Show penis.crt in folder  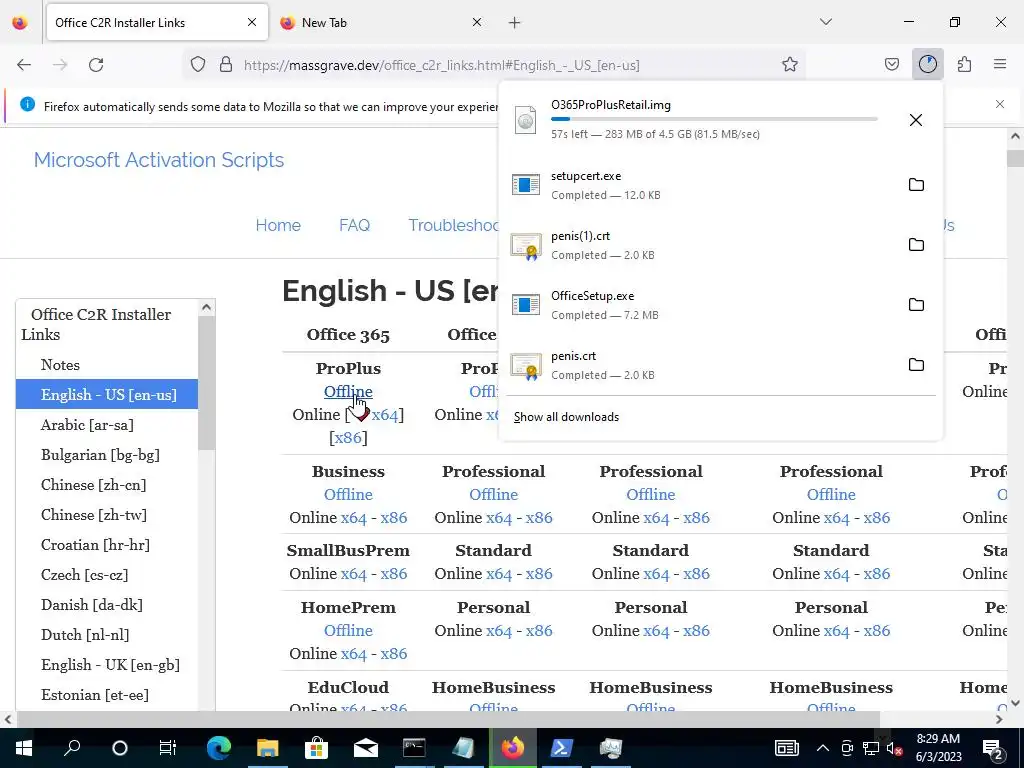click(x=916, y=365)
